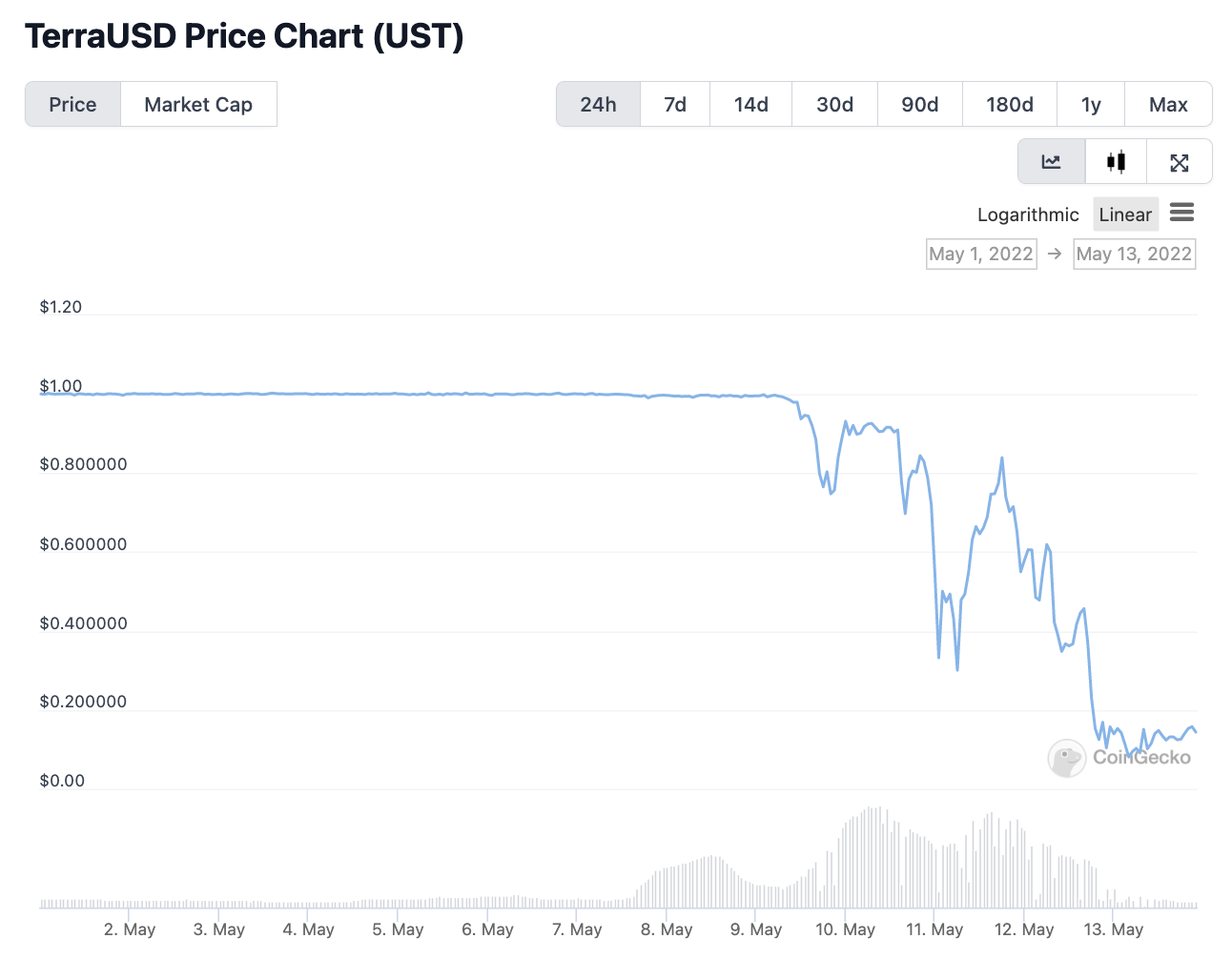View the 1y chart range
Screen dimensions: 1232x959
tap(1091, 104)
